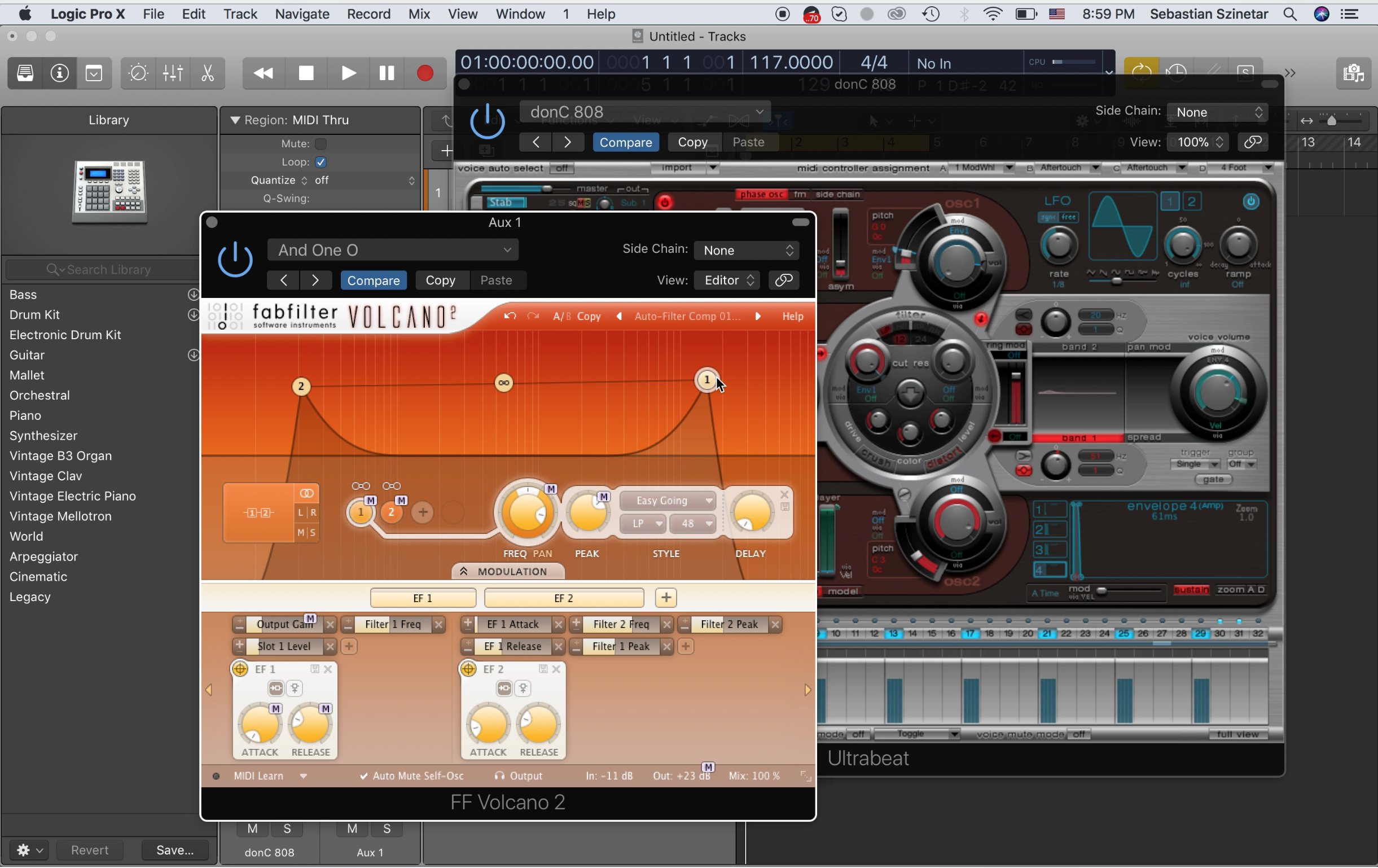Solo the Aux 1 channel strip
1378x868 pixels.
(x=387, y=828)
